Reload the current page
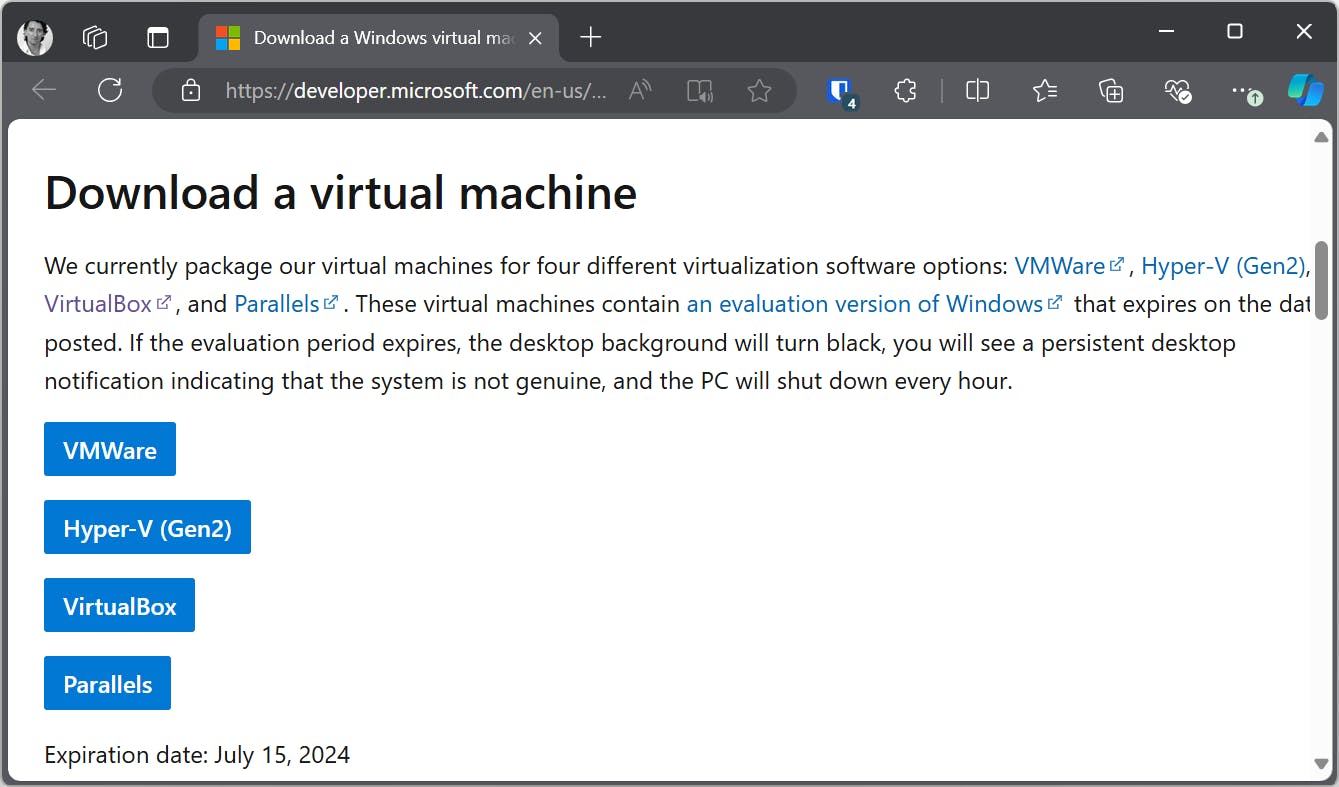The width and height of the screenshot is (1339, 787). pos(110,90)
